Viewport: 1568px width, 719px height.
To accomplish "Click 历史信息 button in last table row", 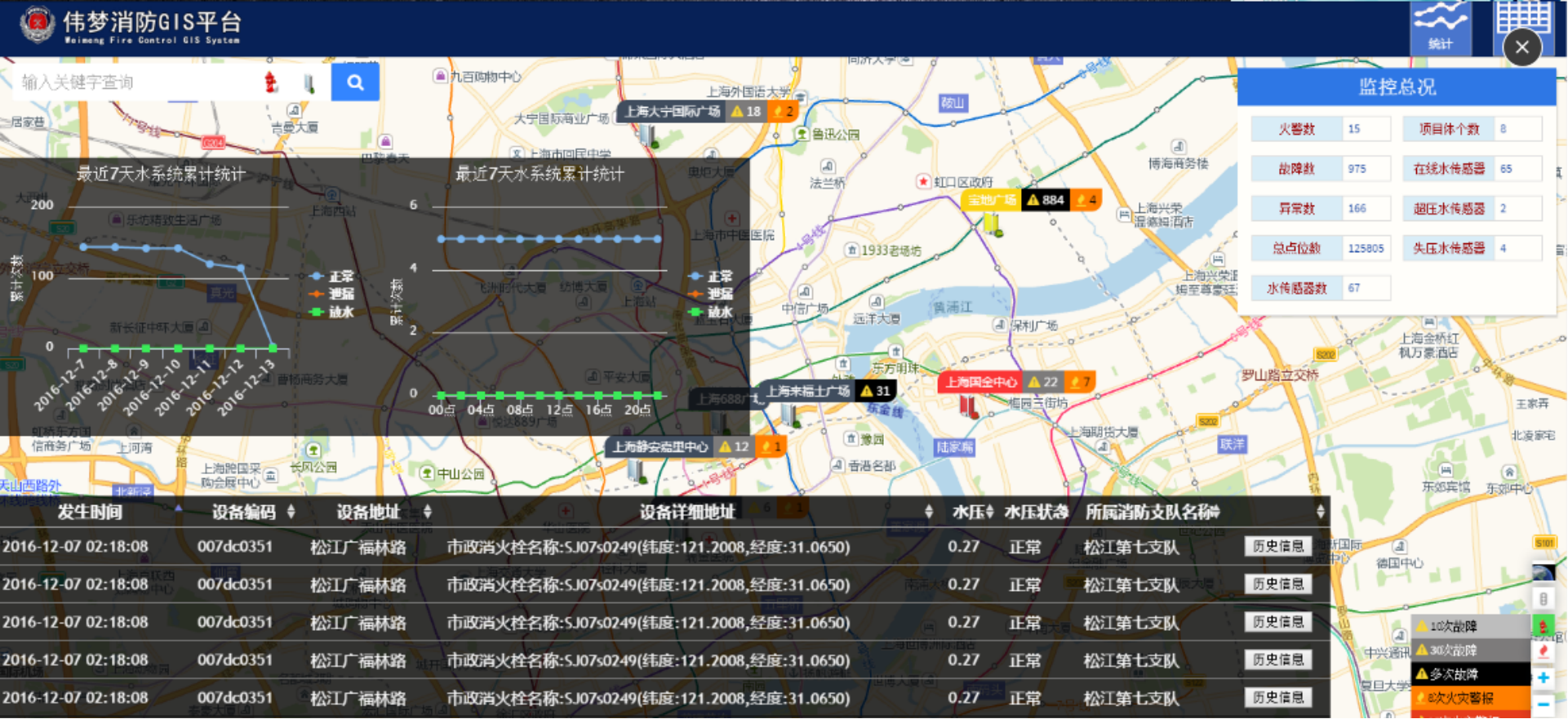I will pos(1278,697).
